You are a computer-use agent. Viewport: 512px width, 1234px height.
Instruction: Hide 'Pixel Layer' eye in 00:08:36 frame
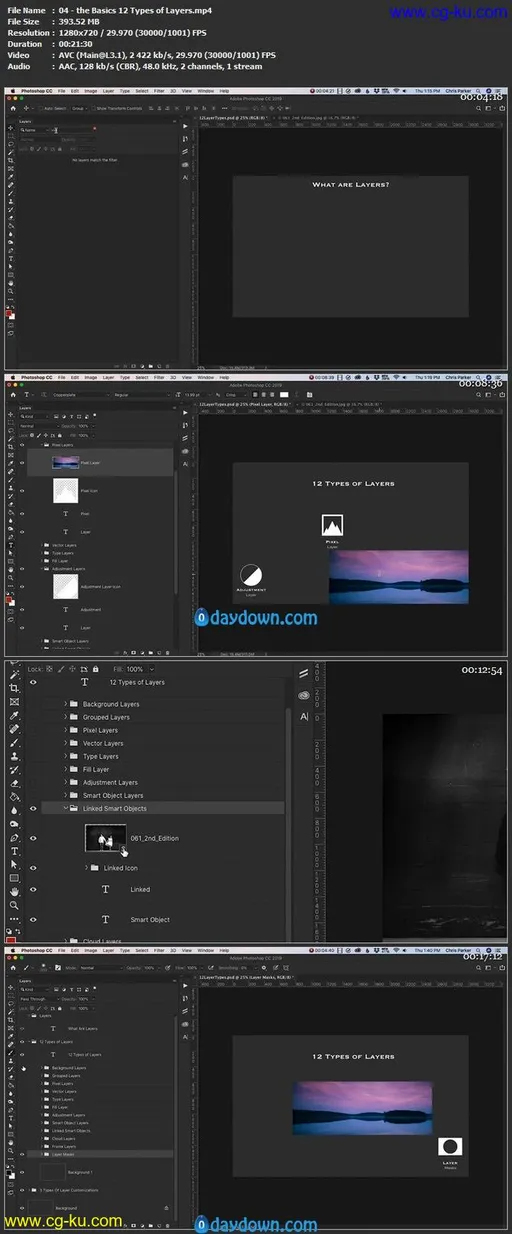[22, 463]
